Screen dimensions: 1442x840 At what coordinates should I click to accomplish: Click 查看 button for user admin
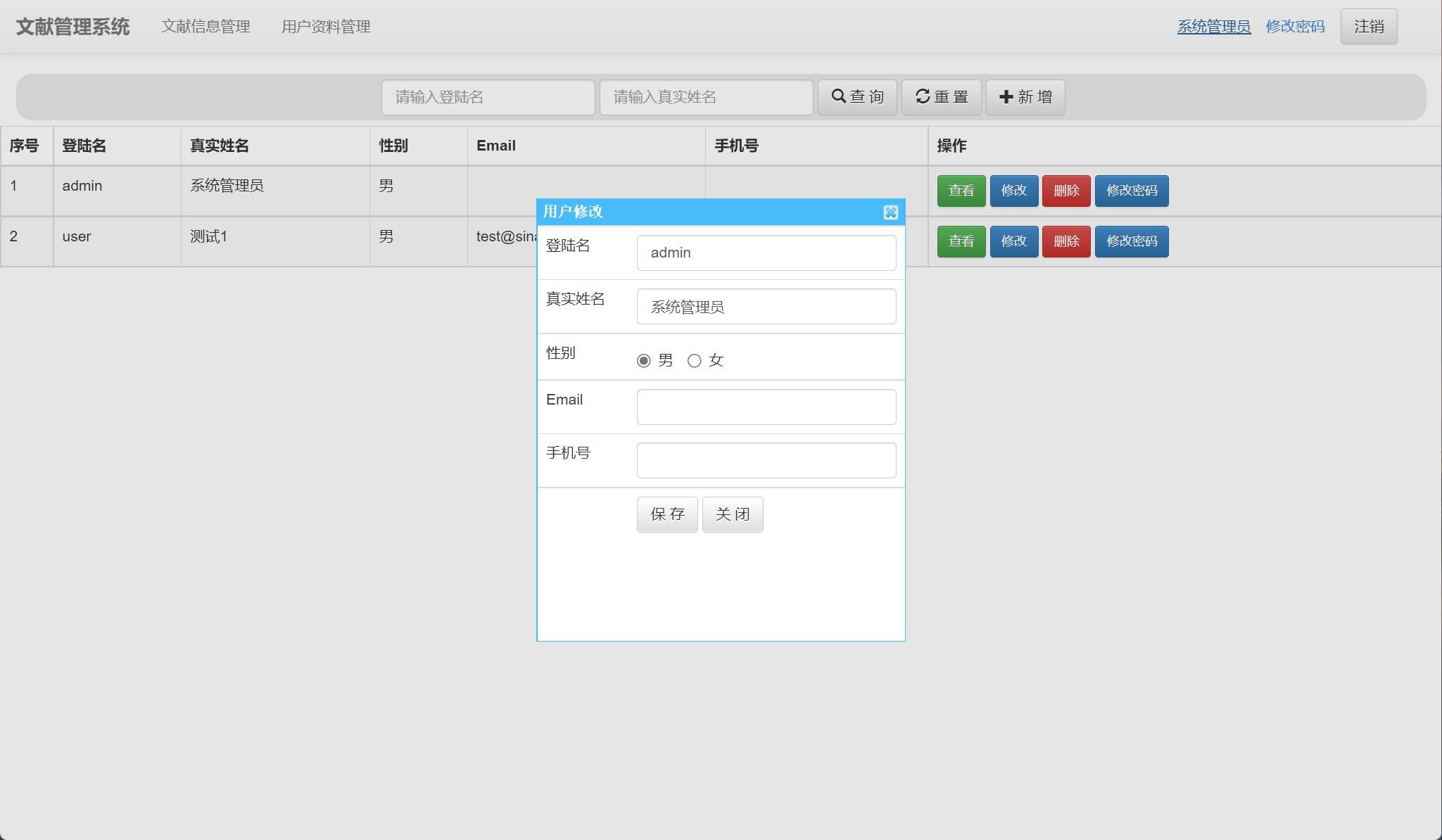961,191
